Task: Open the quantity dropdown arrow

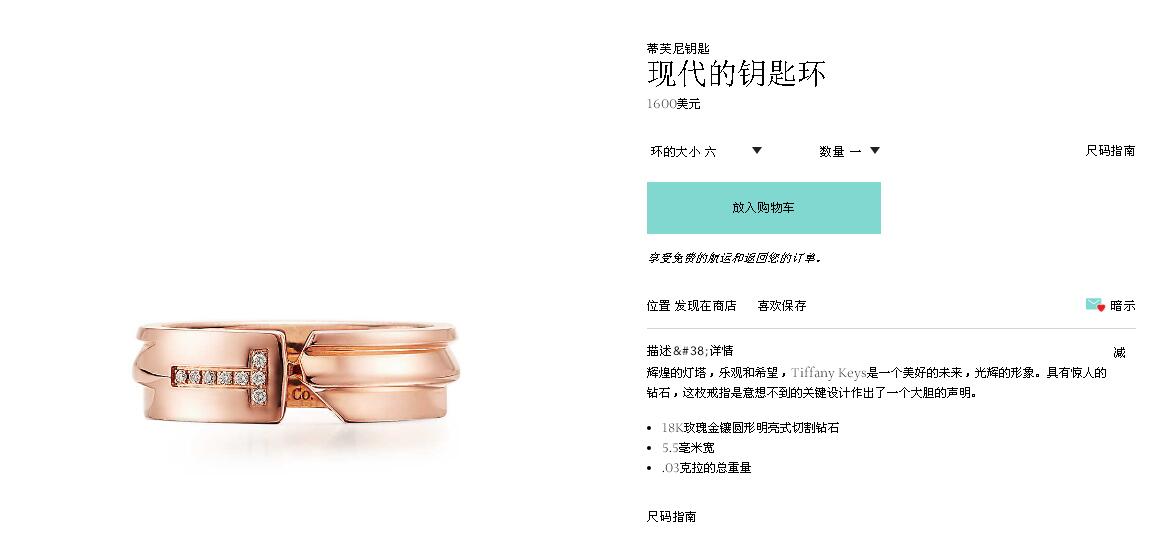Action: pos(875,150)
